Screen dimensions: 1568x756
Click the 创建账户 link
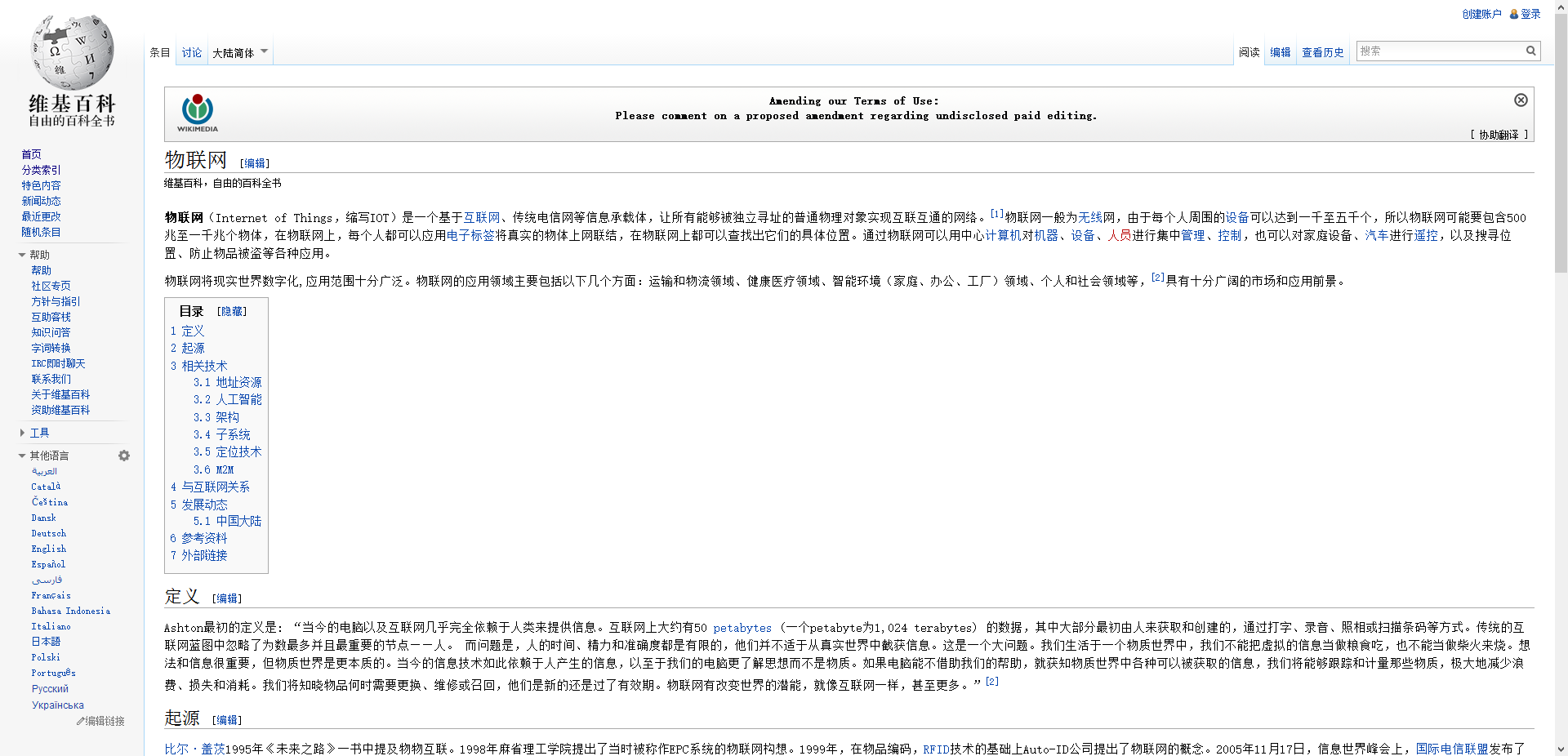(x=1481, y=14)
